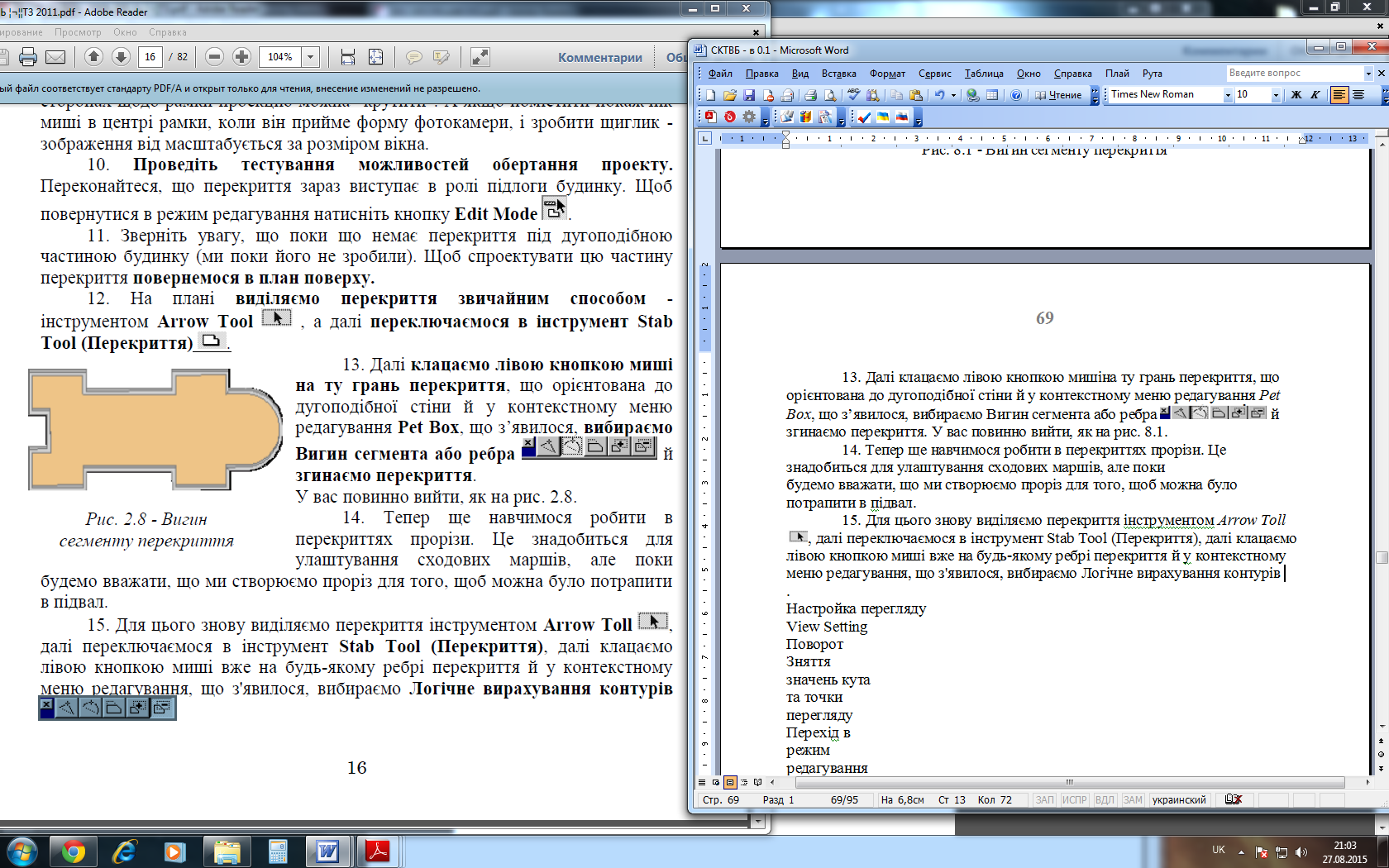Click Word vertical scrollbar thumb
The image size is (1389, 868).
(x=1382, y=558)
